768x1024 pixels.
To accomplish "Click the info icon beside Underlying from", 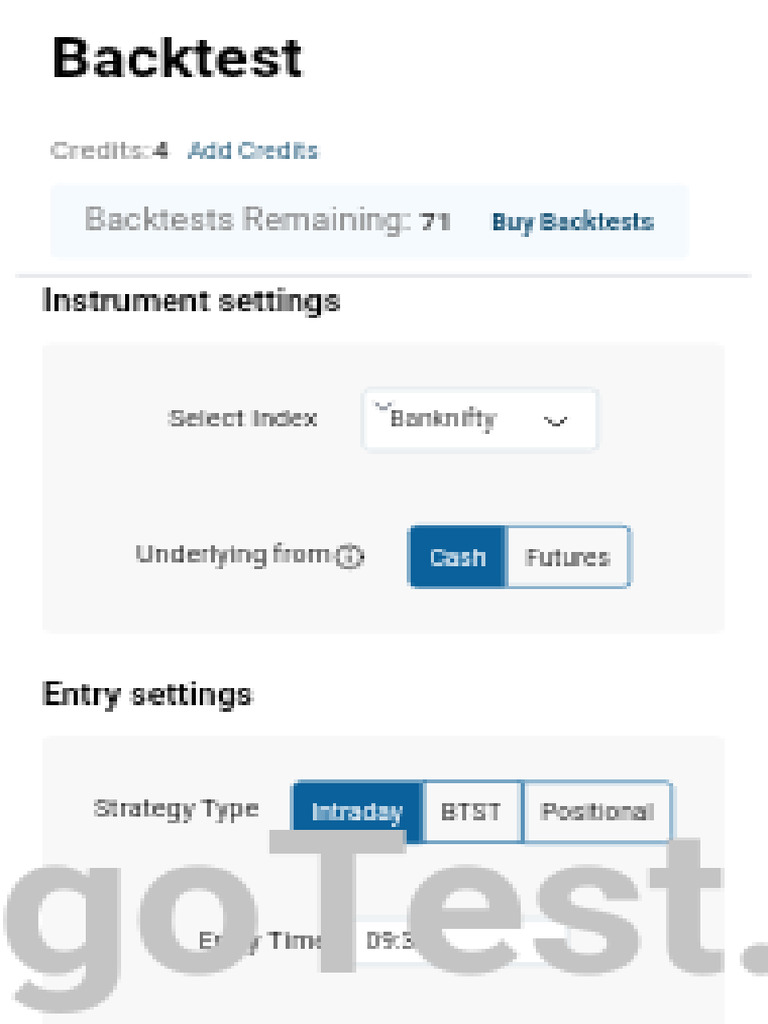I will click(349, 558).
